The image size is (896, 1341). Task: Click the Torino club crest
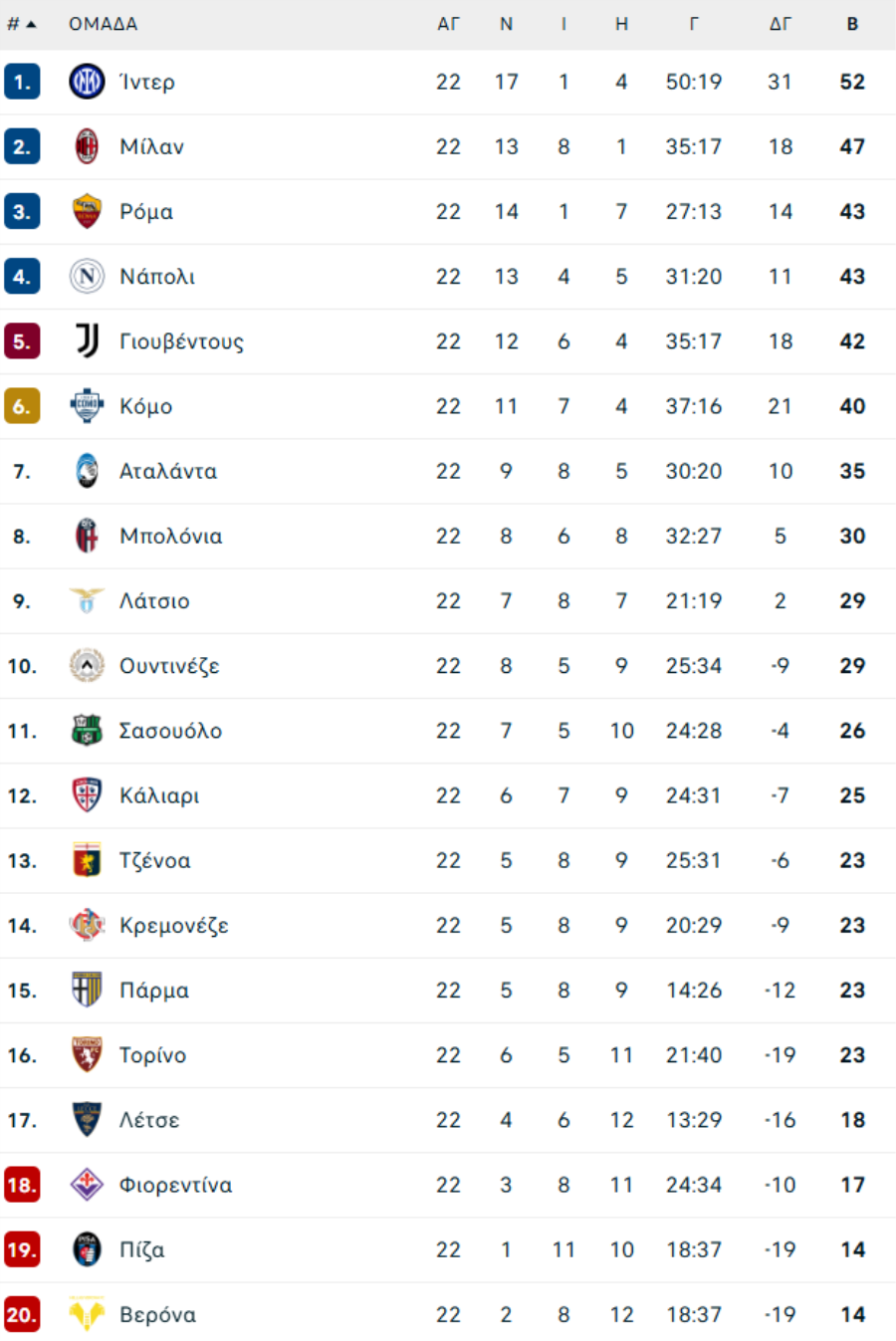(x=87, y=1054)
